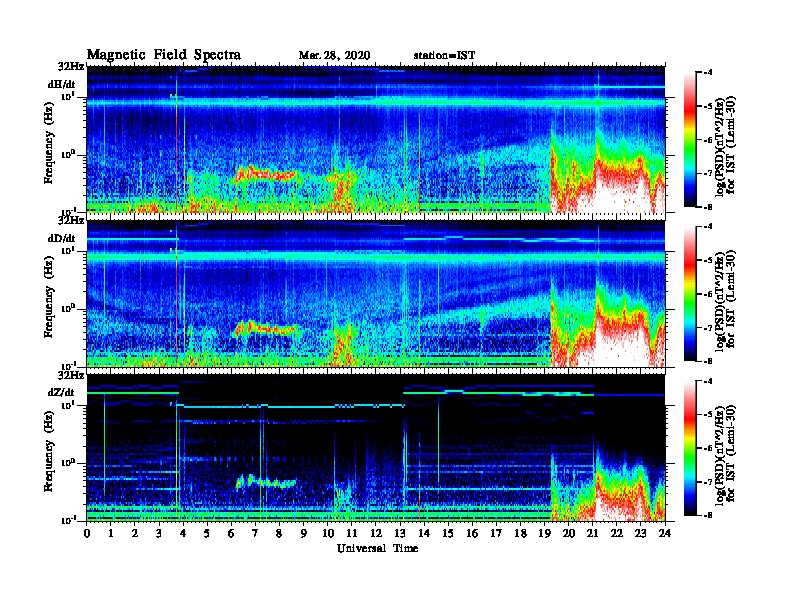
Task: Click the white saturated region in dD/dt panel
Action: click(x=619, y=348)
